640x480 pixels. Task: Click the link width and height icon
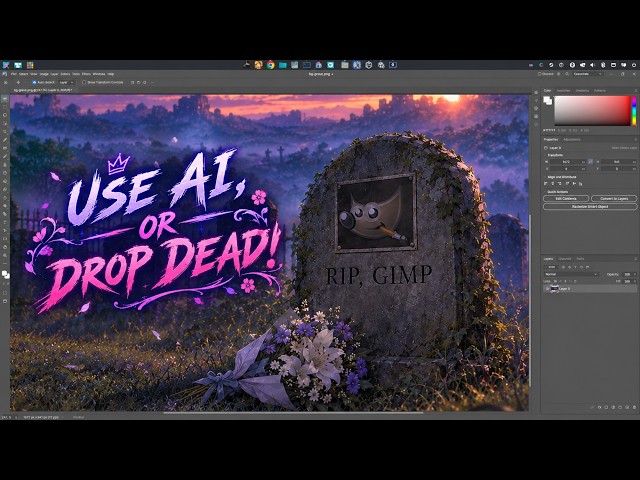tap(591, 162)
